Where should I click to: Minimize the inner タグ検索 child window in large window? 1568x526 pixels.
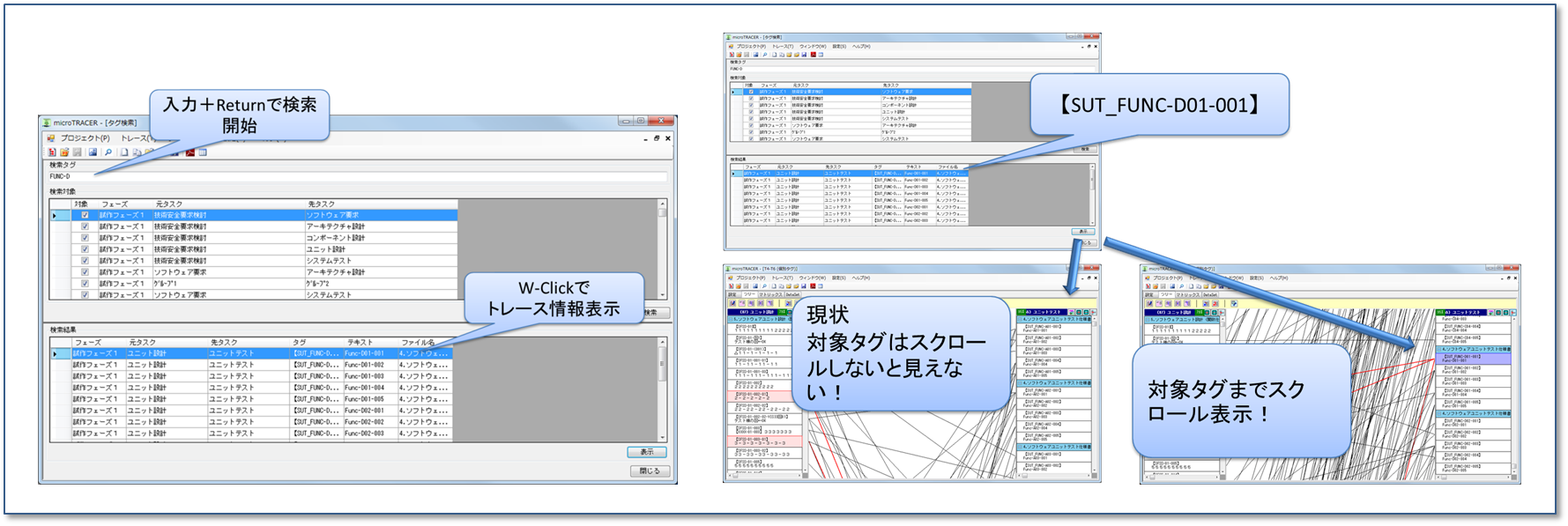(645, 138)
